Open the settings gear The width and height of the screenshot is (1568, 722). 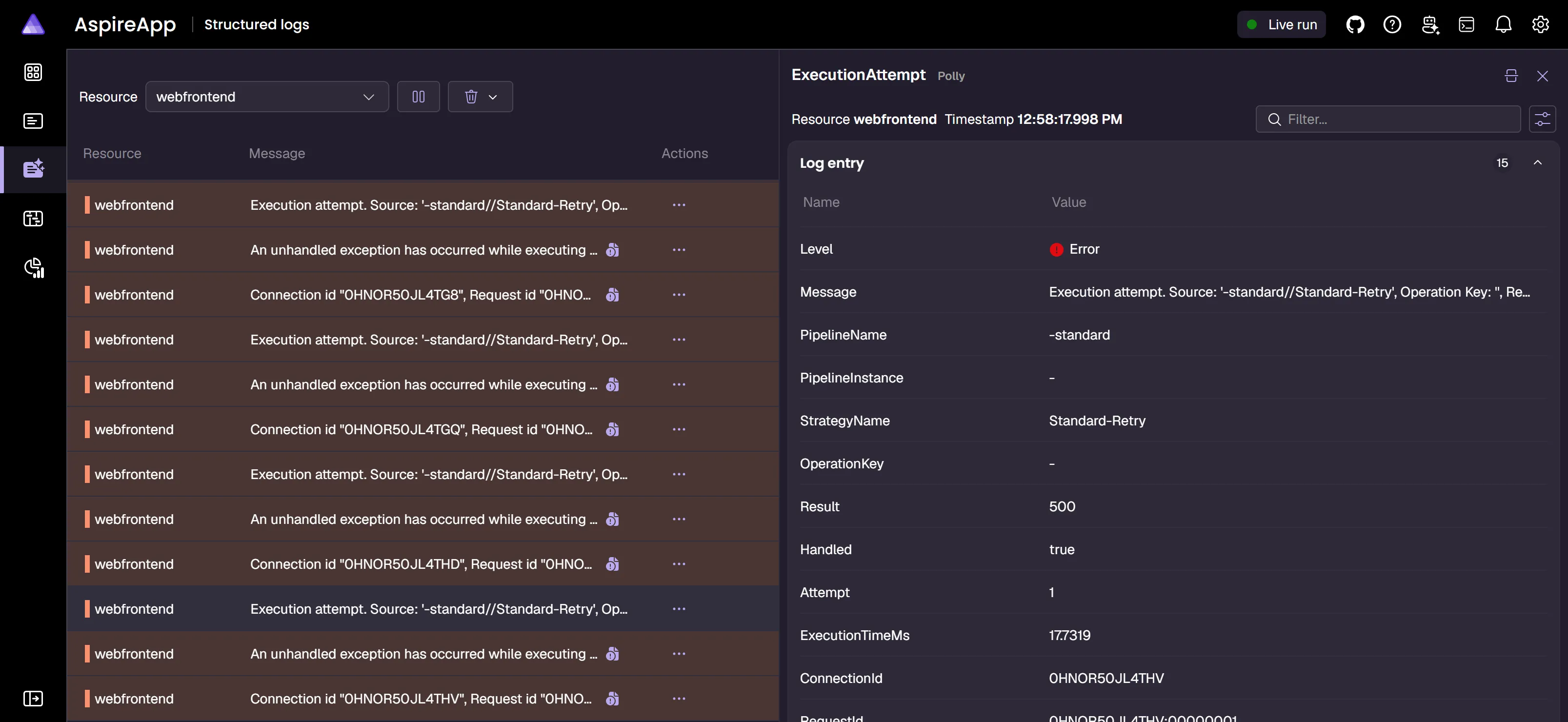(1541, 24)
